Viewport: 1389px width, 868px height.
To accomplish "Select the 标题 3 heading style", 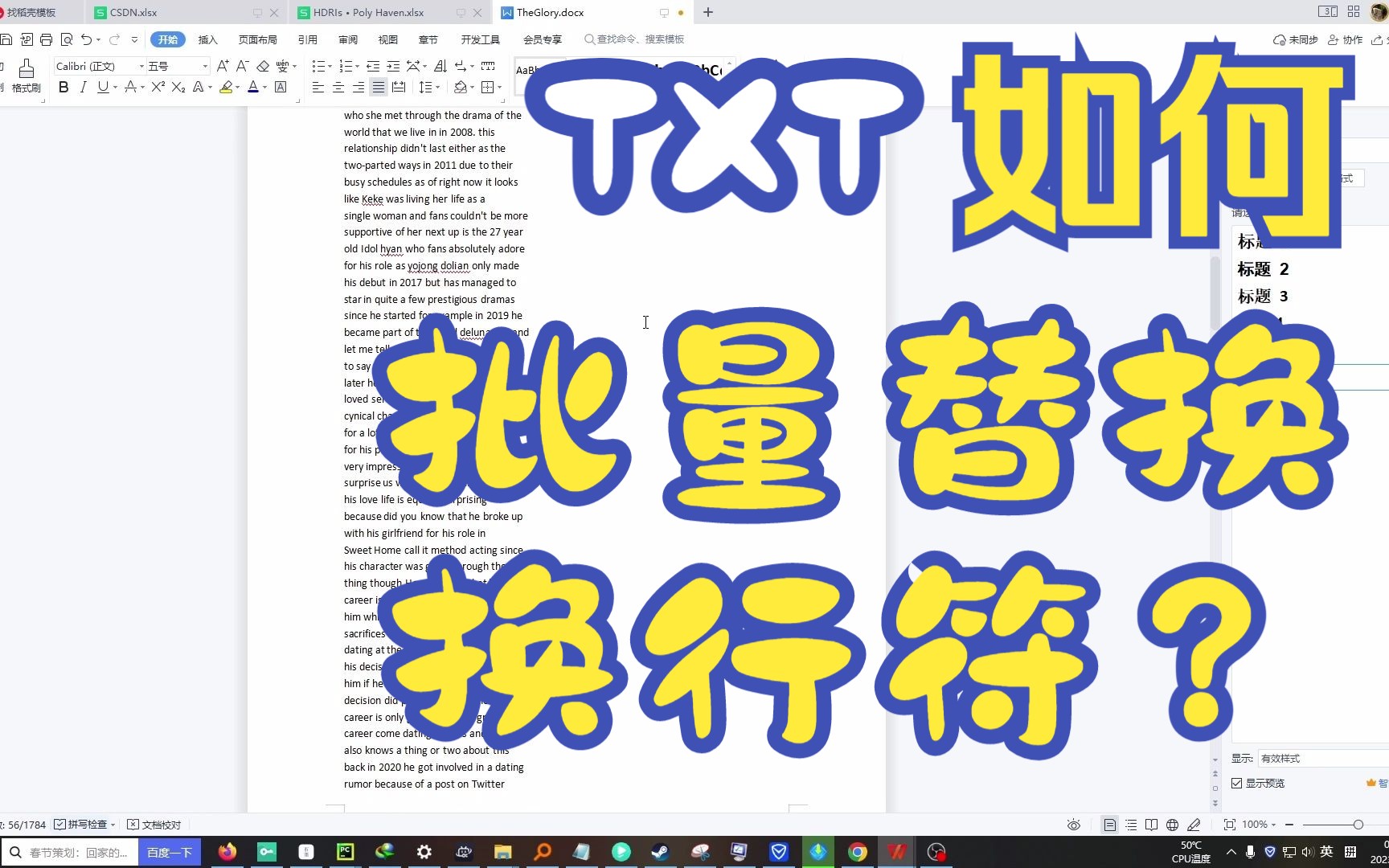I will click(1263, 296).
